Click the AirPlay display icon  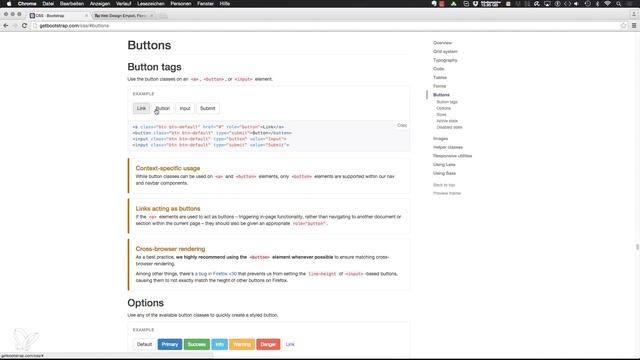point(547,4)
